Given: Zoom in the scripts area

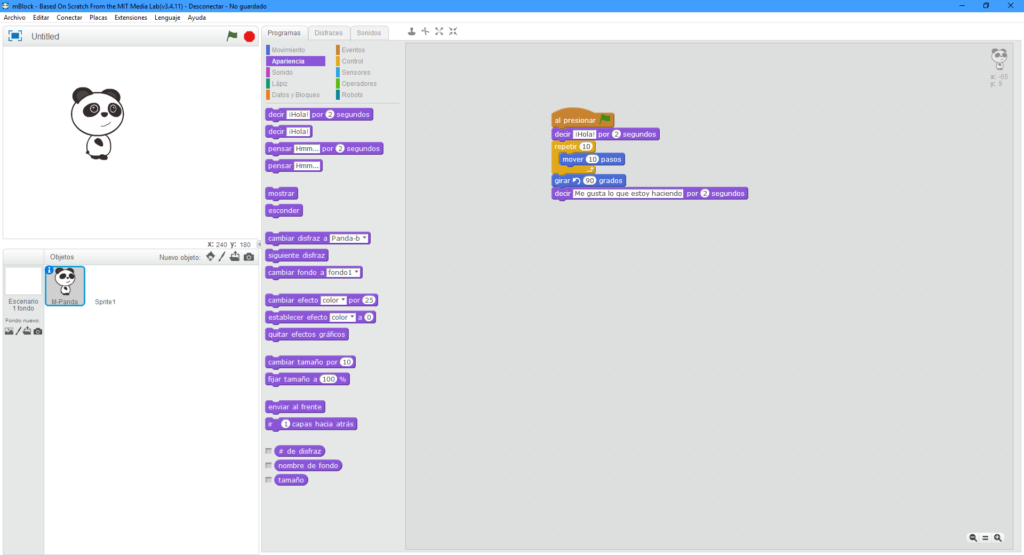Looking at the screenshot, I should [997, 538].
